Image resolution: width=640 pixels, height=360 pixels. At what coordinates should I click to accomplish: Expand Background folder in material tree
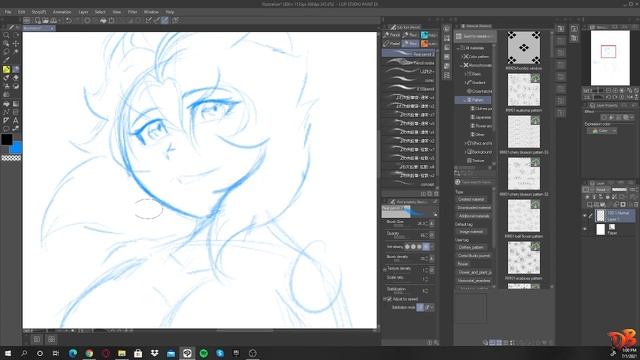466,152
